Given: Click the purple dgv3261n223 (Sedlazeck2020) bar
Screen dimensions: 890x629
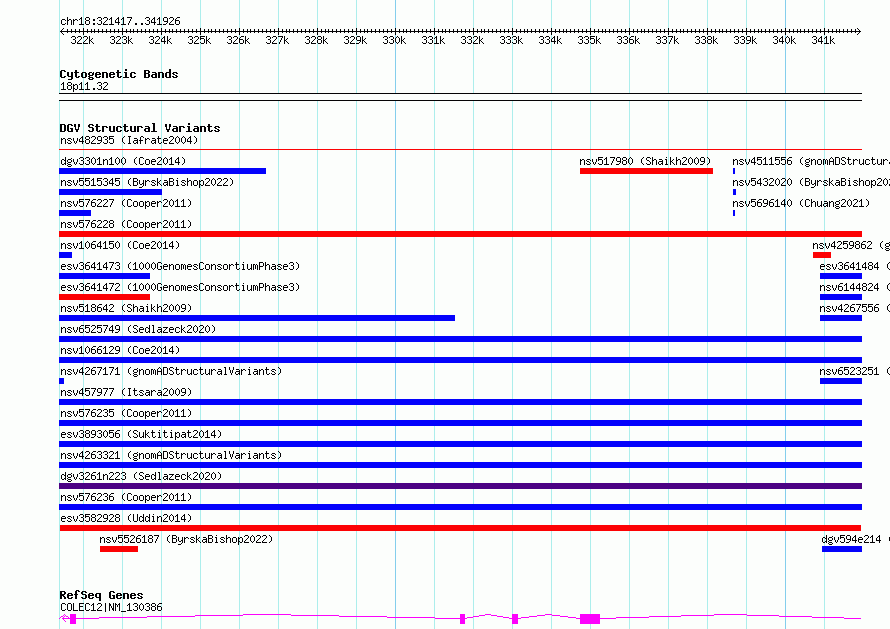Looking at the screenshot, I should point(460,486).
